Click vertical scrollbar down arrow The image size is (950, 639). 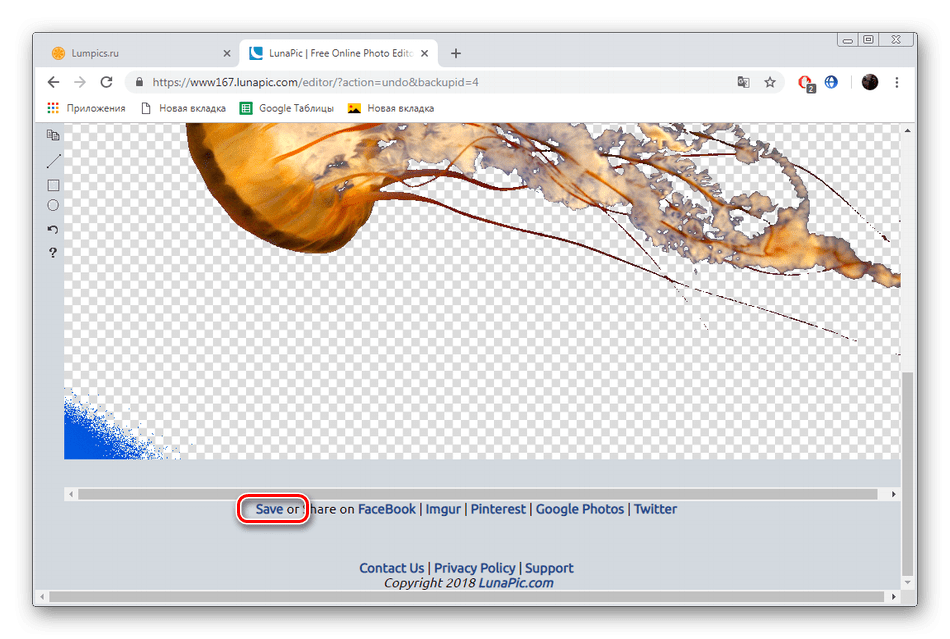click(x=907, y=582)
